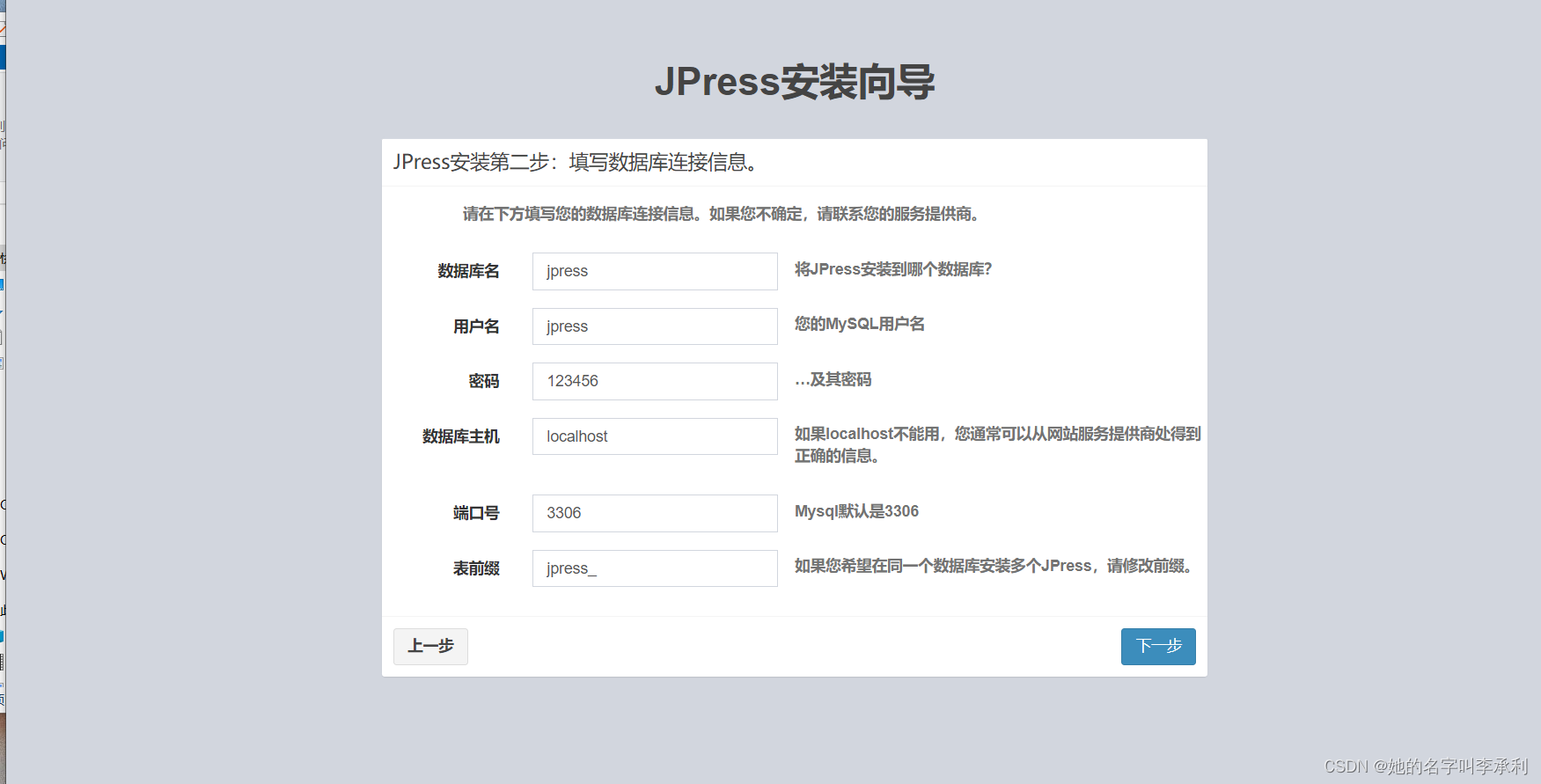Click the hint 您的MySQL用户名
Image resolution: width=1541 pixels, height=784 pixels.
(x=860, y=324)
